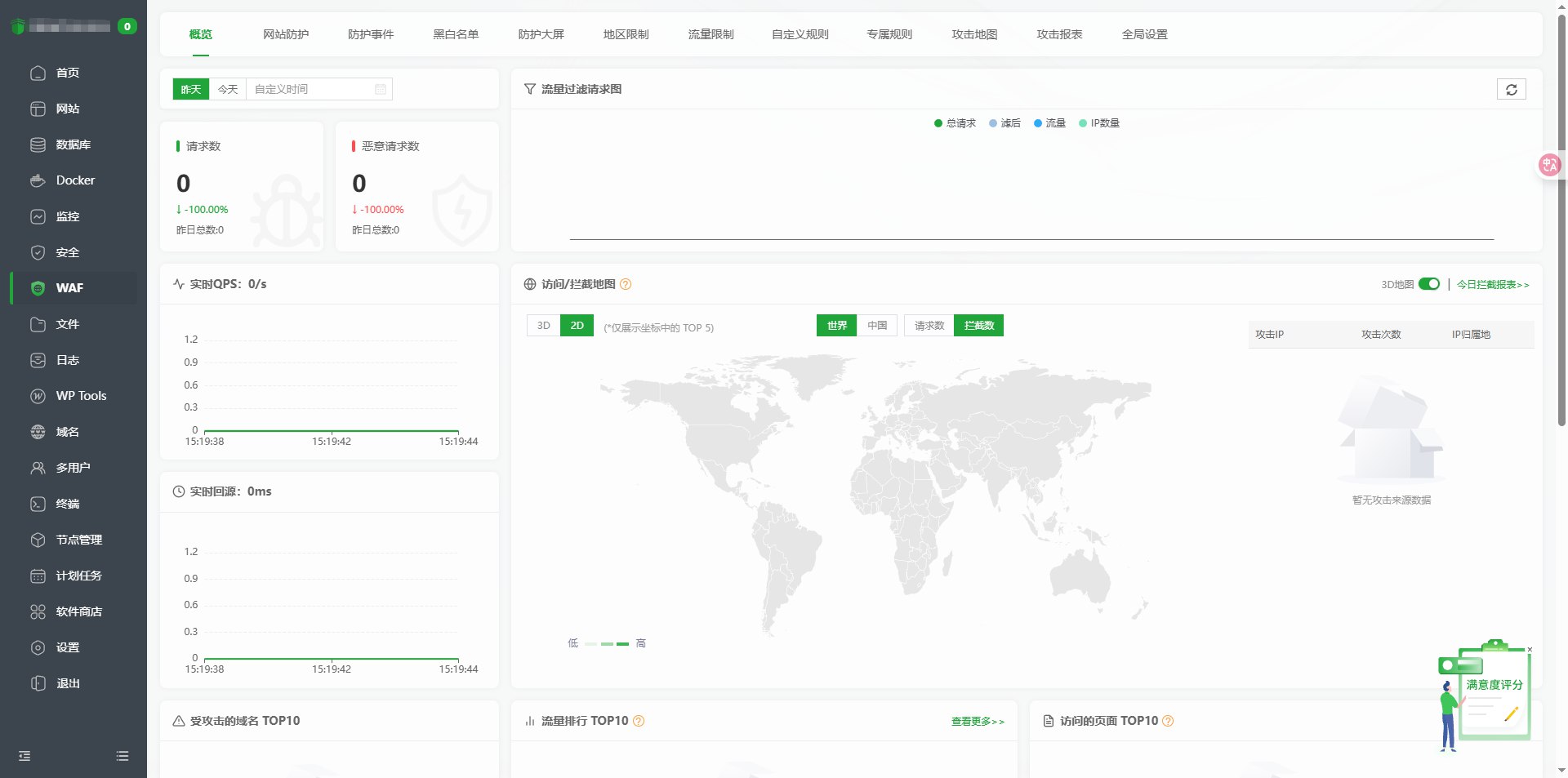This screenshot has width=1568, height=778.
Task: Disable the 3D地图 toggle
Action: point(1428,284)
